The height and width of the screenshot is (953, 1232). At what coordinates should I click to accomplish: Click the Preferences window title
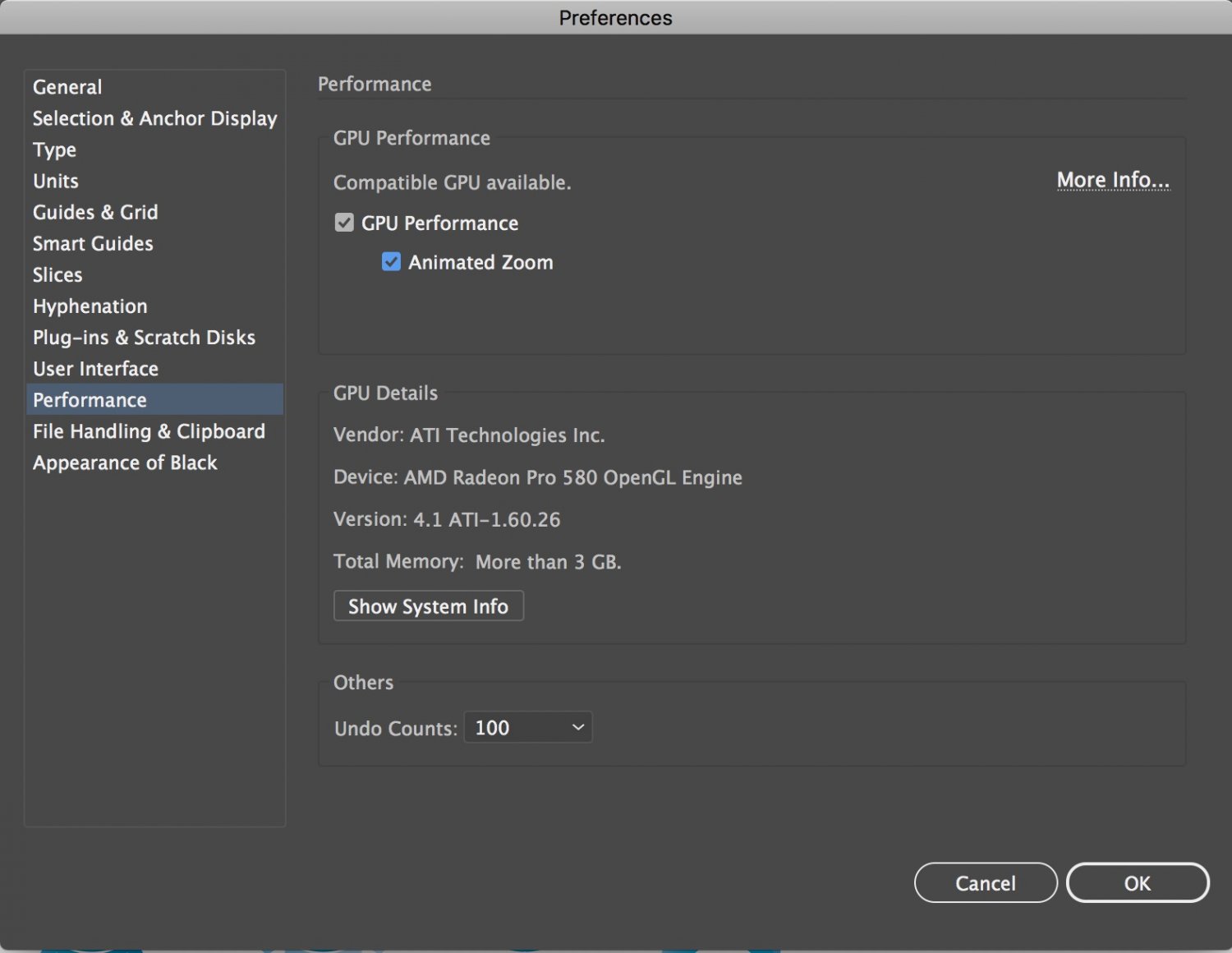(x=615, y=18)
